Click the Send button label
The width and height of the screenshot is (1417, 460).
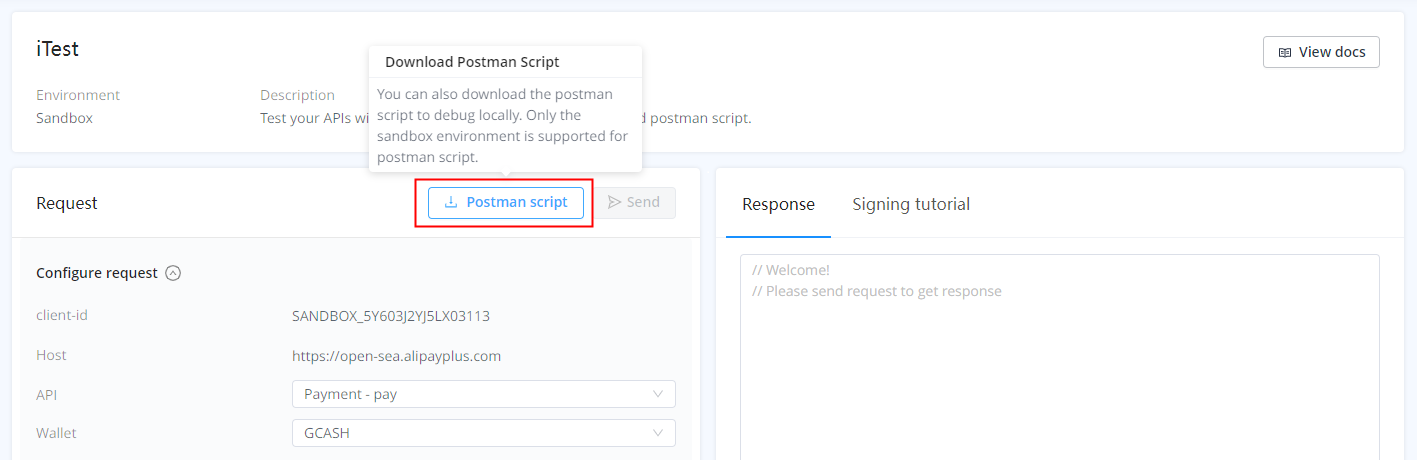tap(643, 202)
